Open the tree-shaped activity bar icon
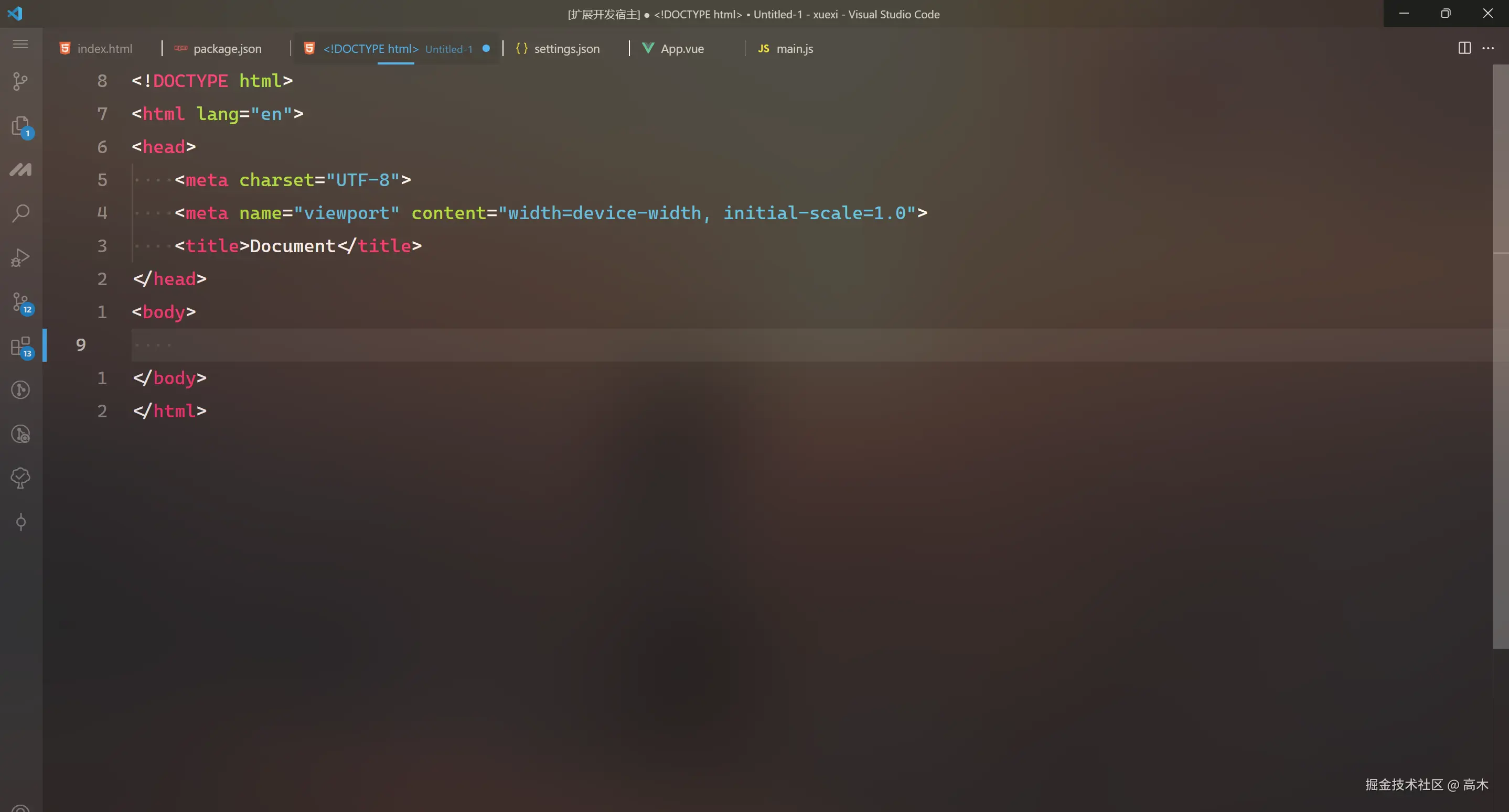Image resolution: width=1509 pixels, height=812 pixels. [20, 478]
